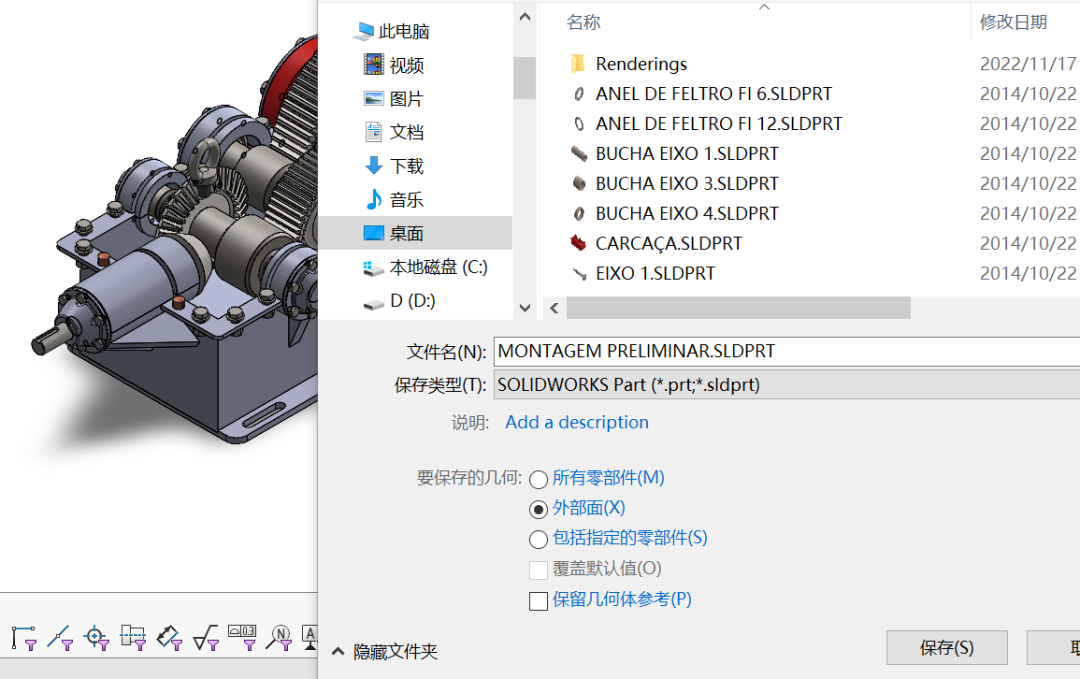This screenshot has width=1080, height=679.
Task: Collapse folders via 隐藏文件夹 chevron
Action: tap(338, 651)
